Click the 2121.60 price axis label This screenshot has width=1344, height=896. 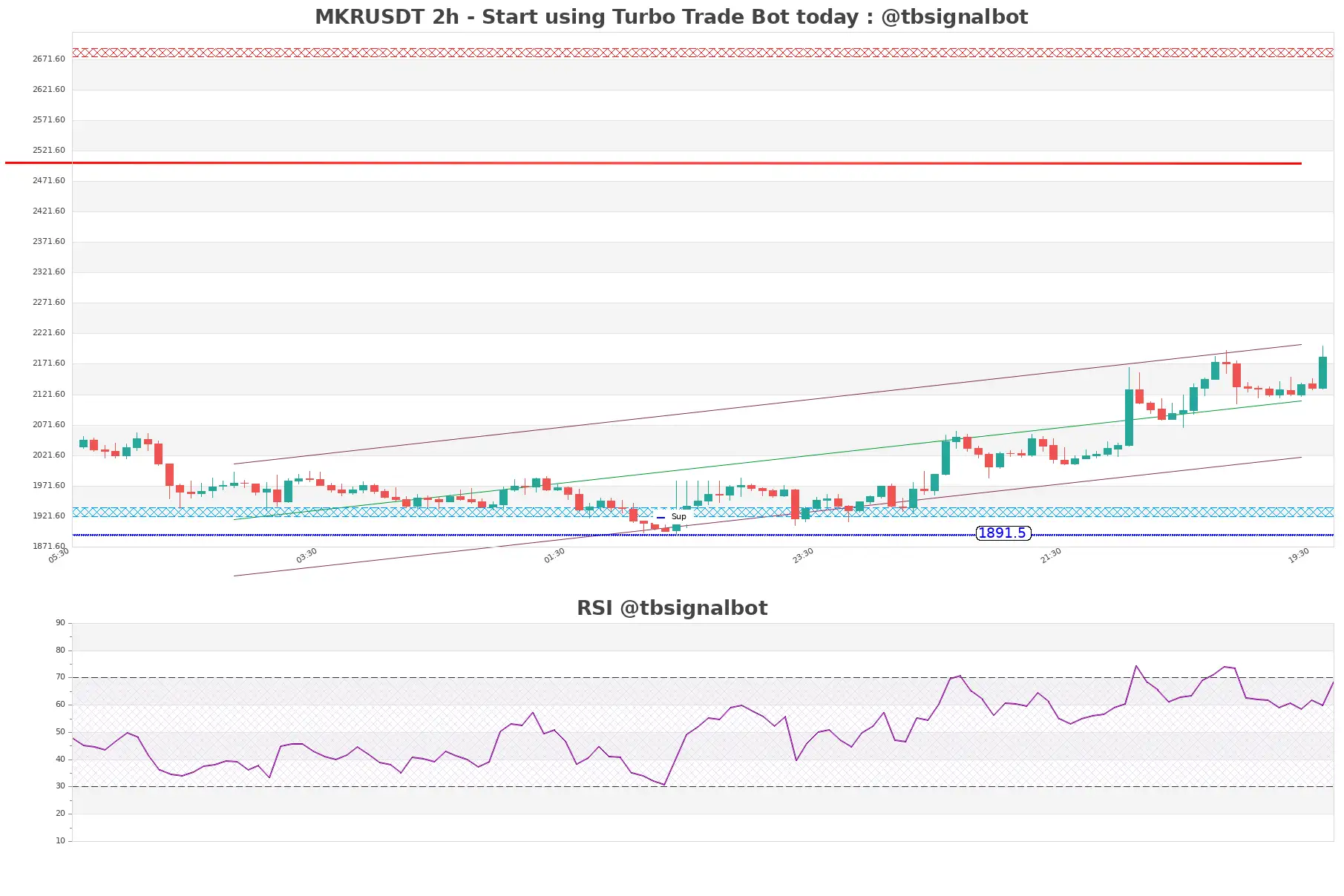(49, 394)
